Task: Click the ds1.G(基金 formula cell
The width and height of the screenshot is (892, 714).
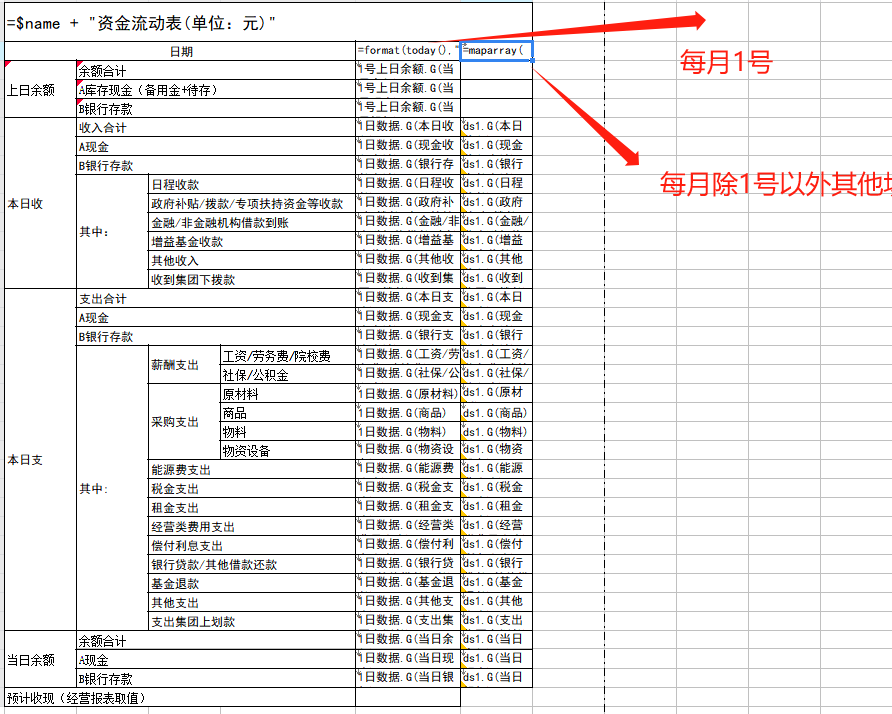Action: 496,583
